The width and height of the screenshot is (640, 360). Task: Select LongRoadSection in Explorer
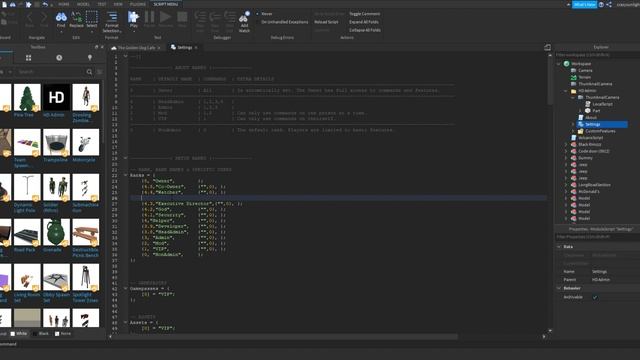point(594,185)
